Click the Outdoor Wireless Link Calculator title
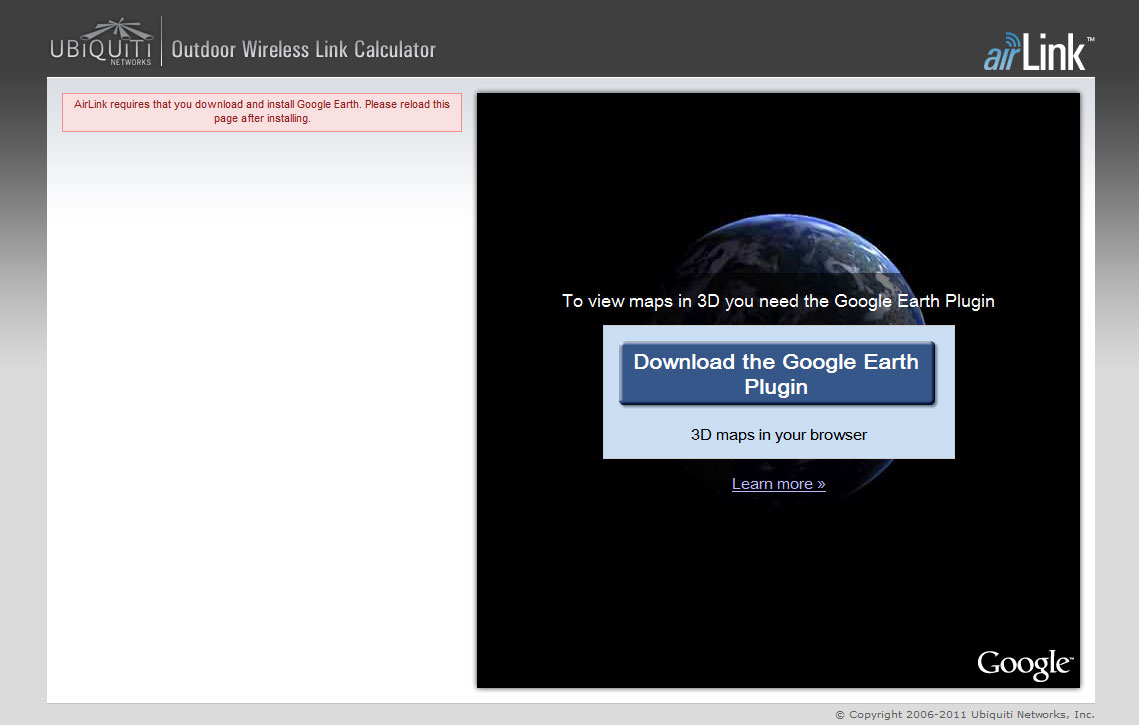This screenshot has height=725, width=1139. (x=303, y=48)
